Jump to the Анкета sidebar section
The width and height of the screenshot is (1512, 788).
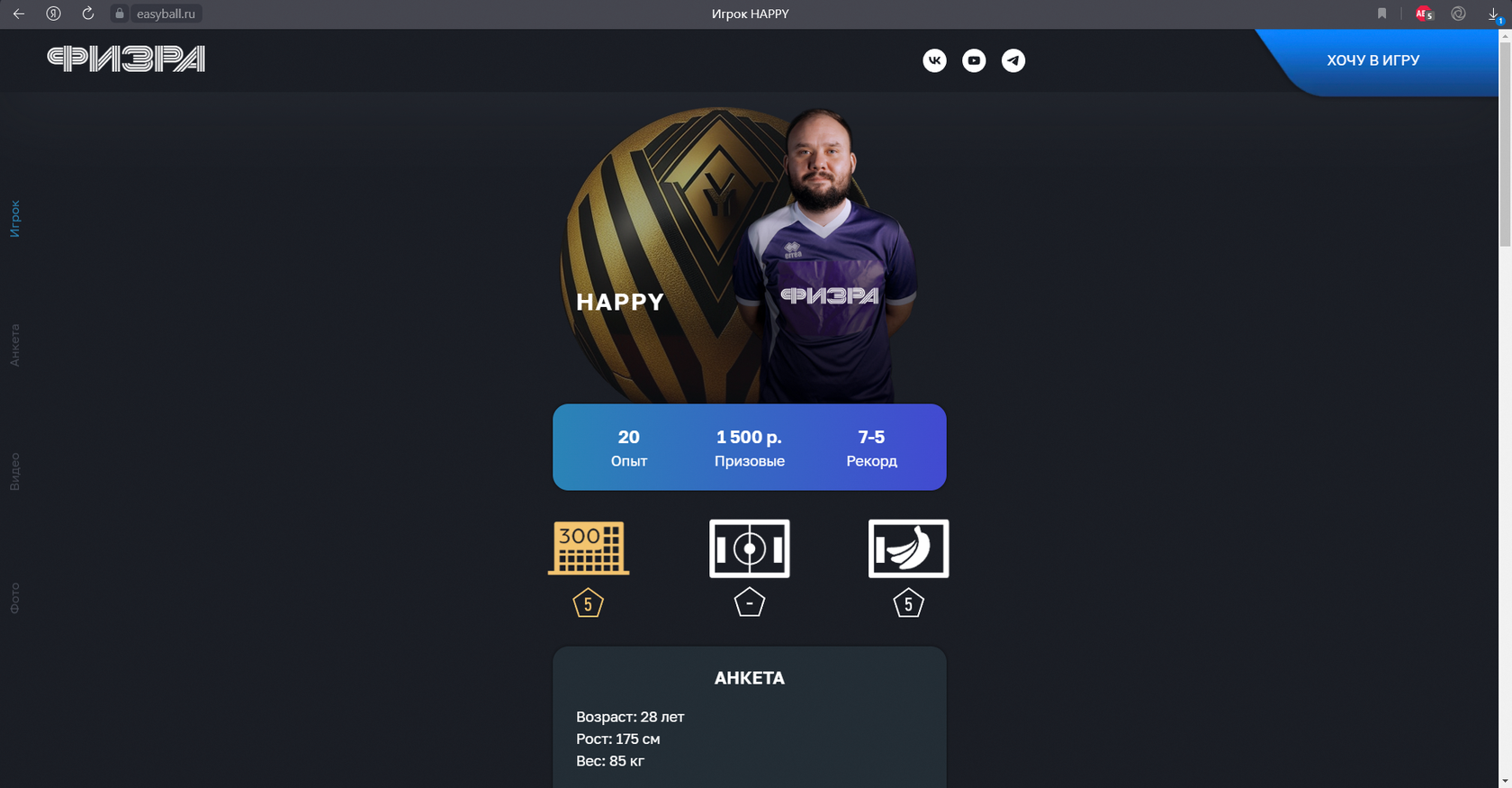[15, 345]
